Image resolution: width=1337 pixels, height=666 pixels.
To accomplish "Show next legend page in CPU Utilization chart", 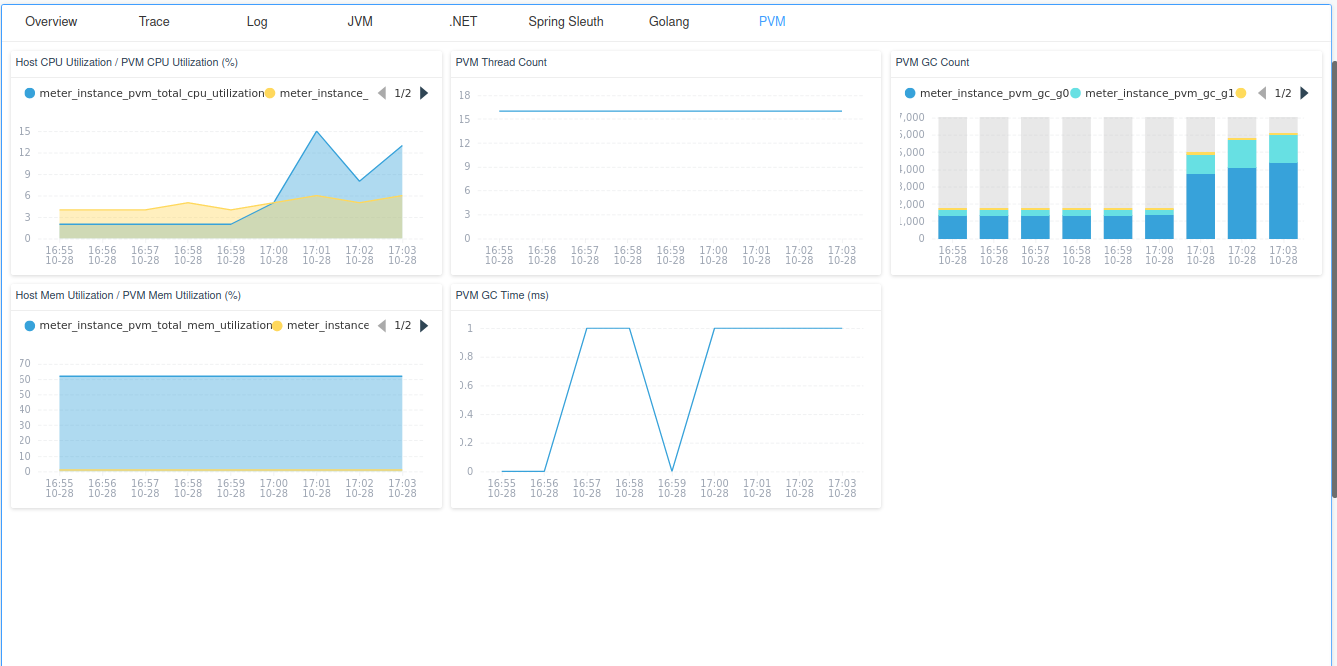I will [x=424, y=93].
